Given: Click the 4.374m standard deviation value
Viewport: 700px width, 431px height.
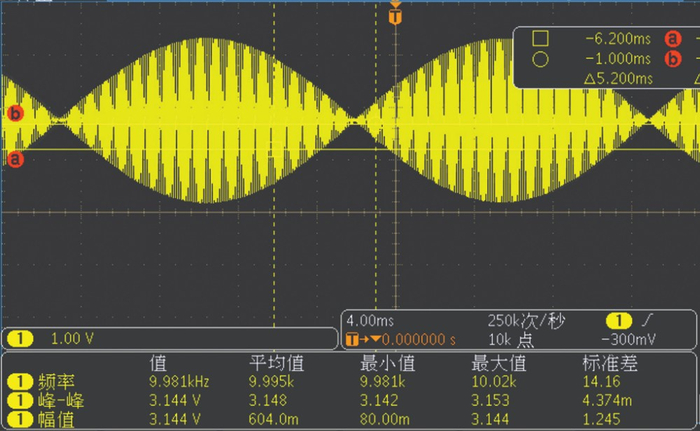Looking at the screenshot, I should [x=607, y=401].
